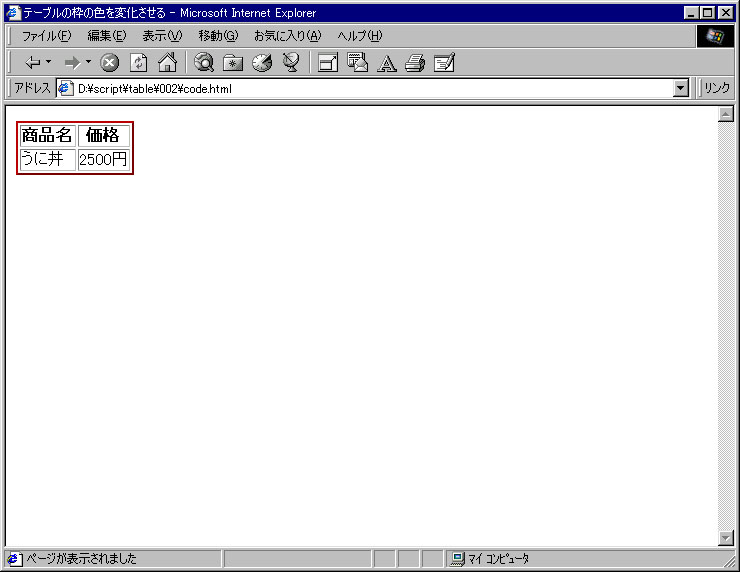Click the My Computer icon in status bar
This screenshot has width=740, height=572.
click(x=457, y=559)
